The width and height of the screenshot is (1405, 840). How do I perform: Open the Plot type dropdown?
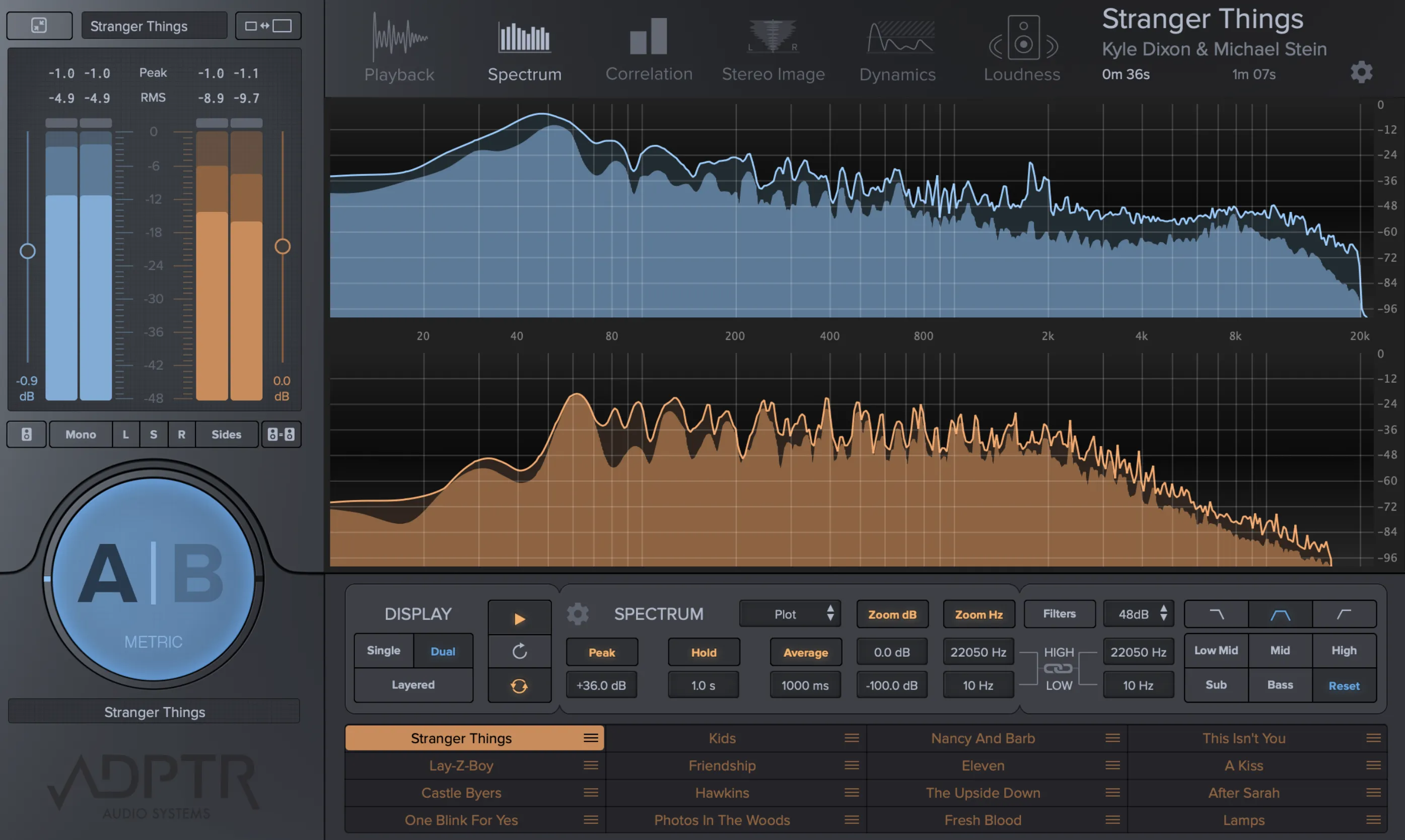coord(790,614)
